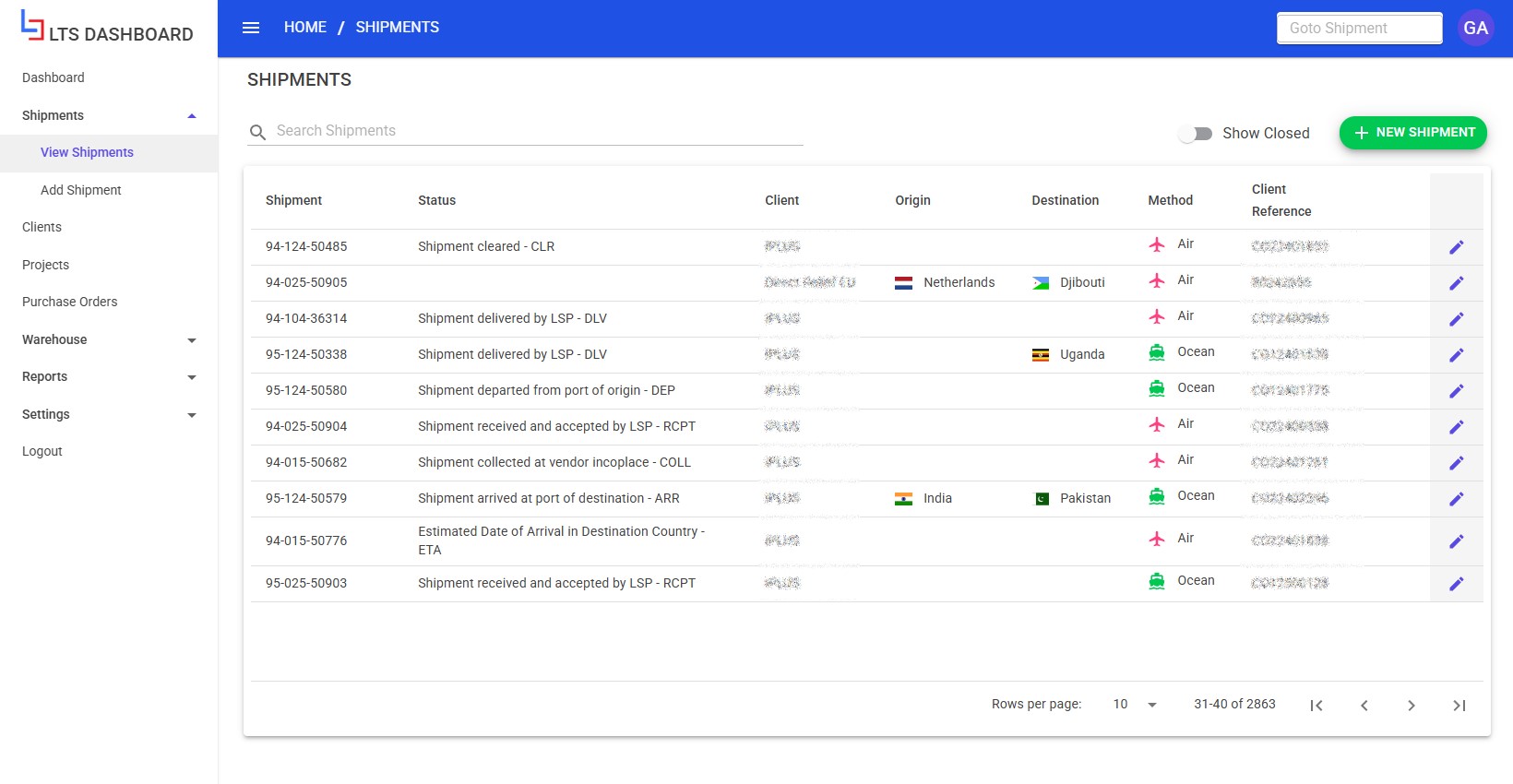Open the hamburger navigation menu
Screen dimensions: 1513x784
click(x=251, y=28)
